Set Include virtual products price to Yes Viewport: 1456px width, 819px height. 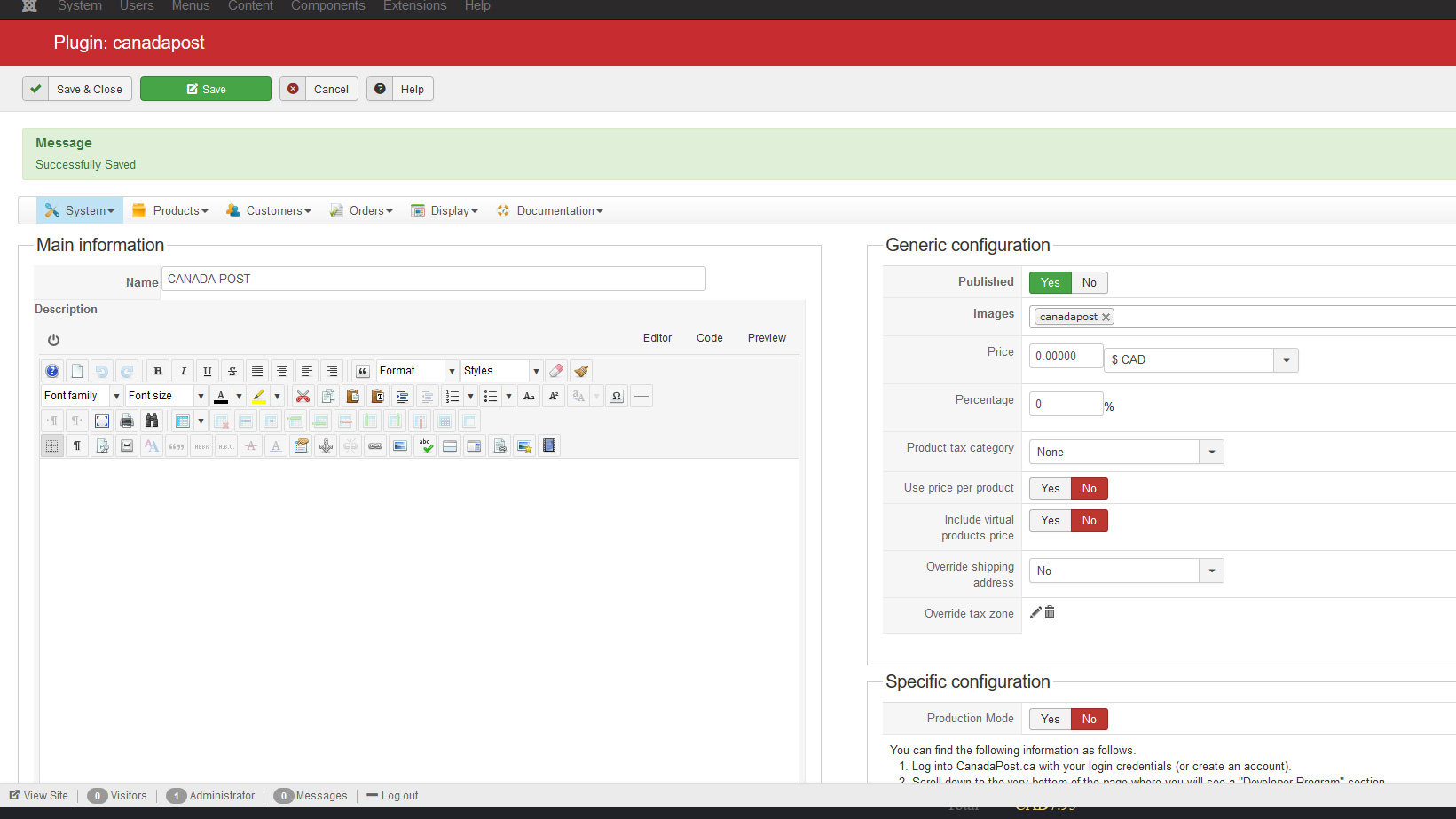point(1051,520)
